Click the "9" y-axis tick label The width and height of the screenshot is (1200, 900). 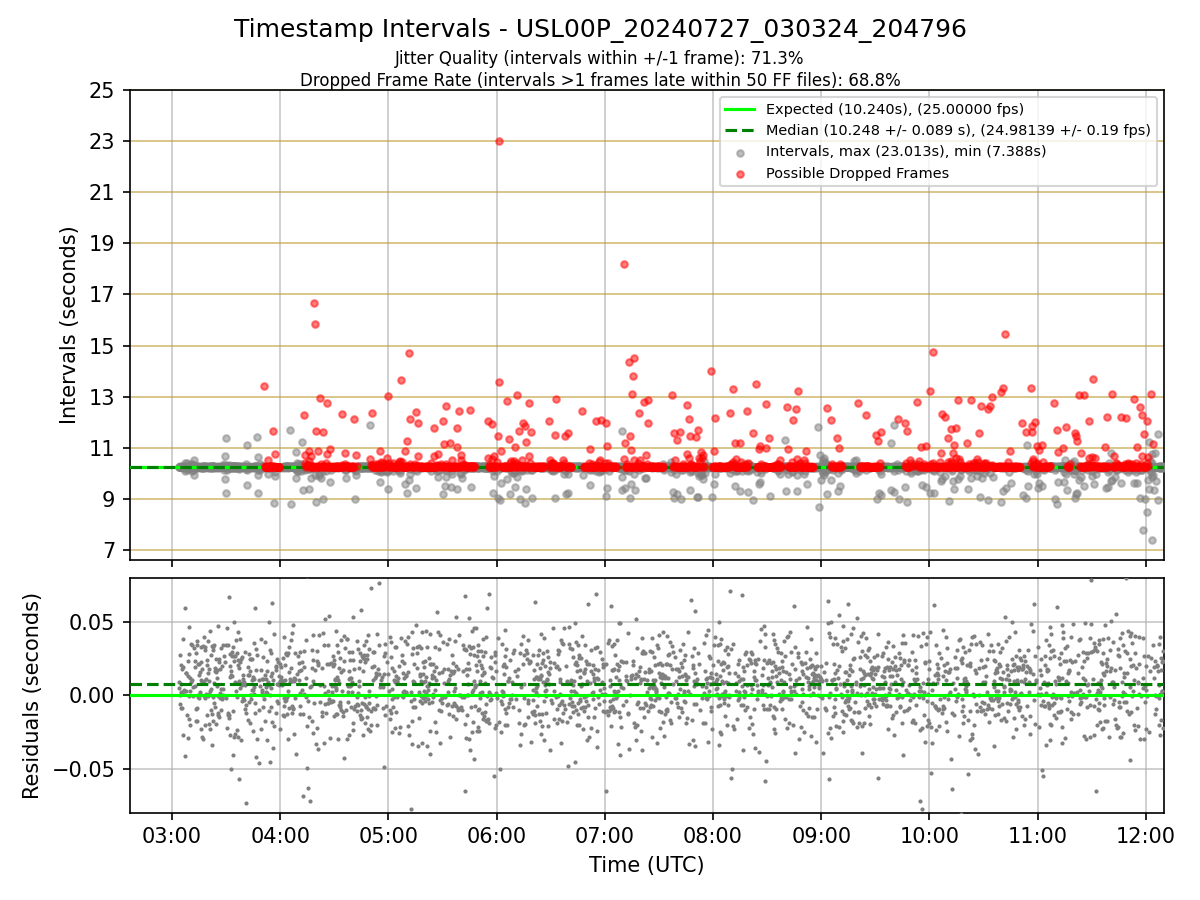pos(109,499)
